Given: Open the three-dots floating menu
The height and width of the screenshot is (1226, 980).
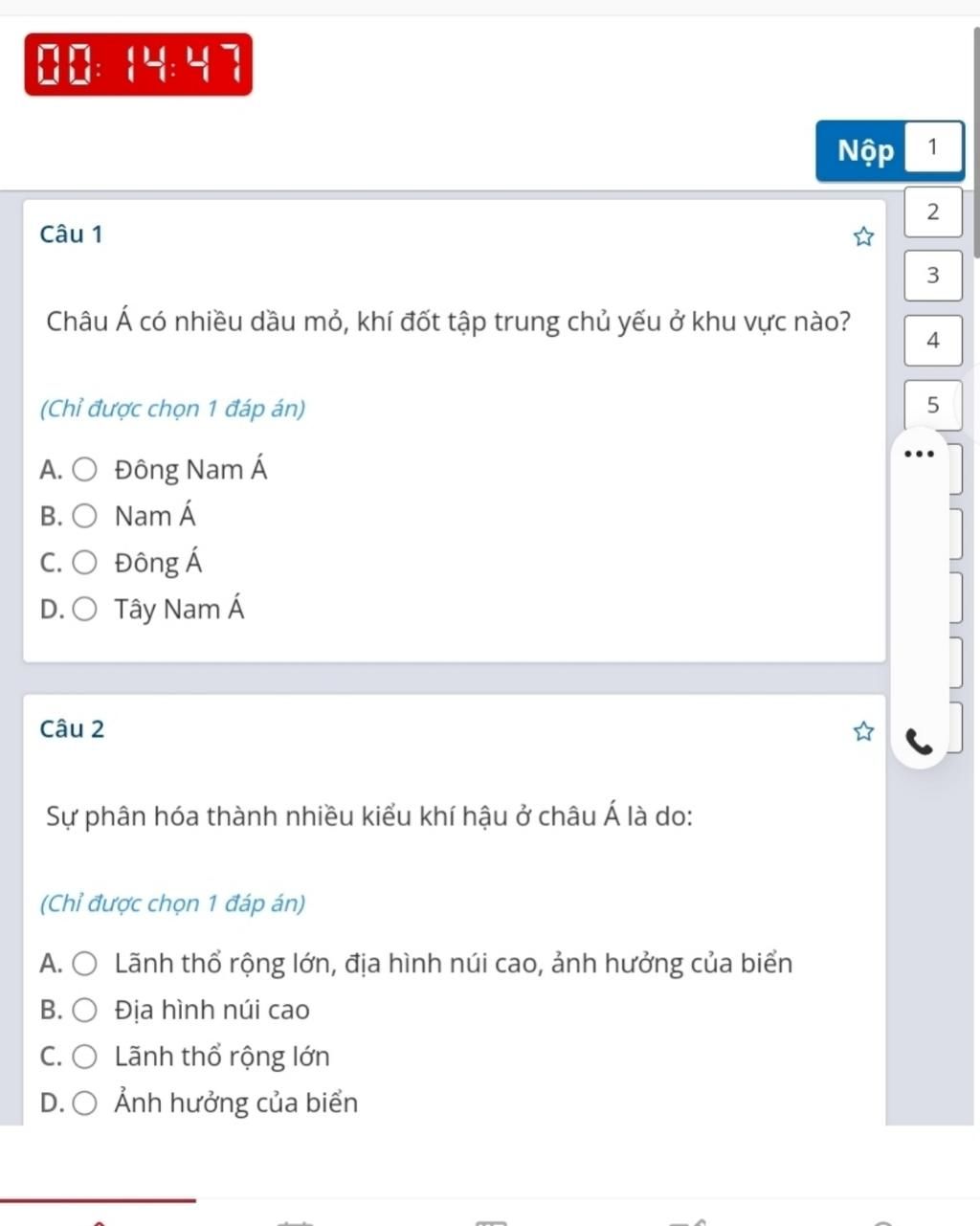Looking at the screenshot, I should point(918,454).
